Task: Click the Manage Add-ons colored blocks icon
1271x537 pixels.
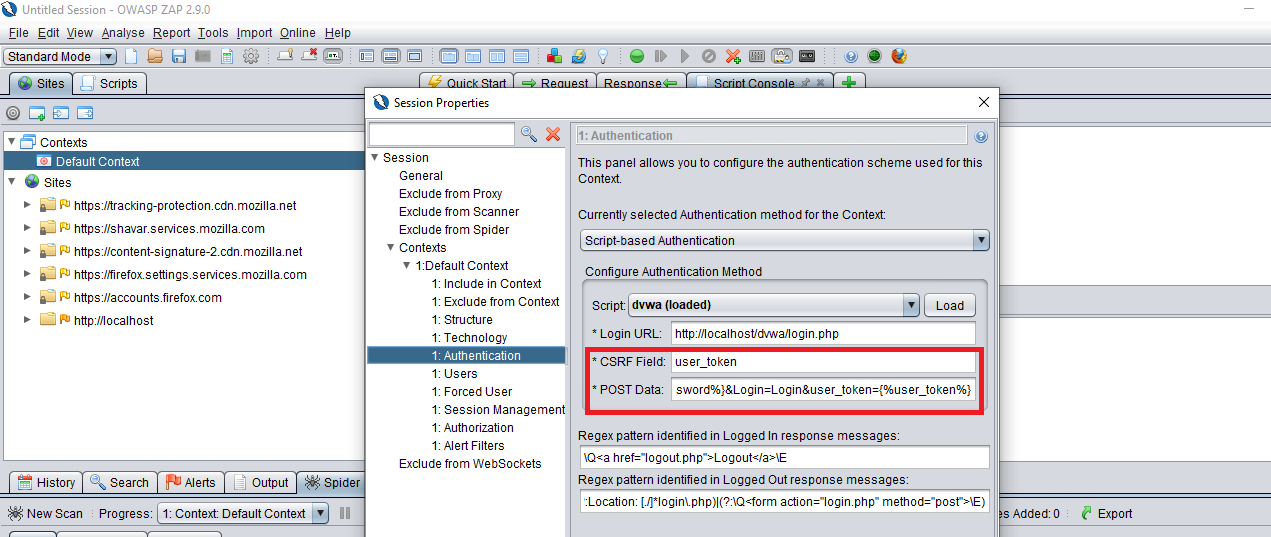Action: (x=556, y=57)
